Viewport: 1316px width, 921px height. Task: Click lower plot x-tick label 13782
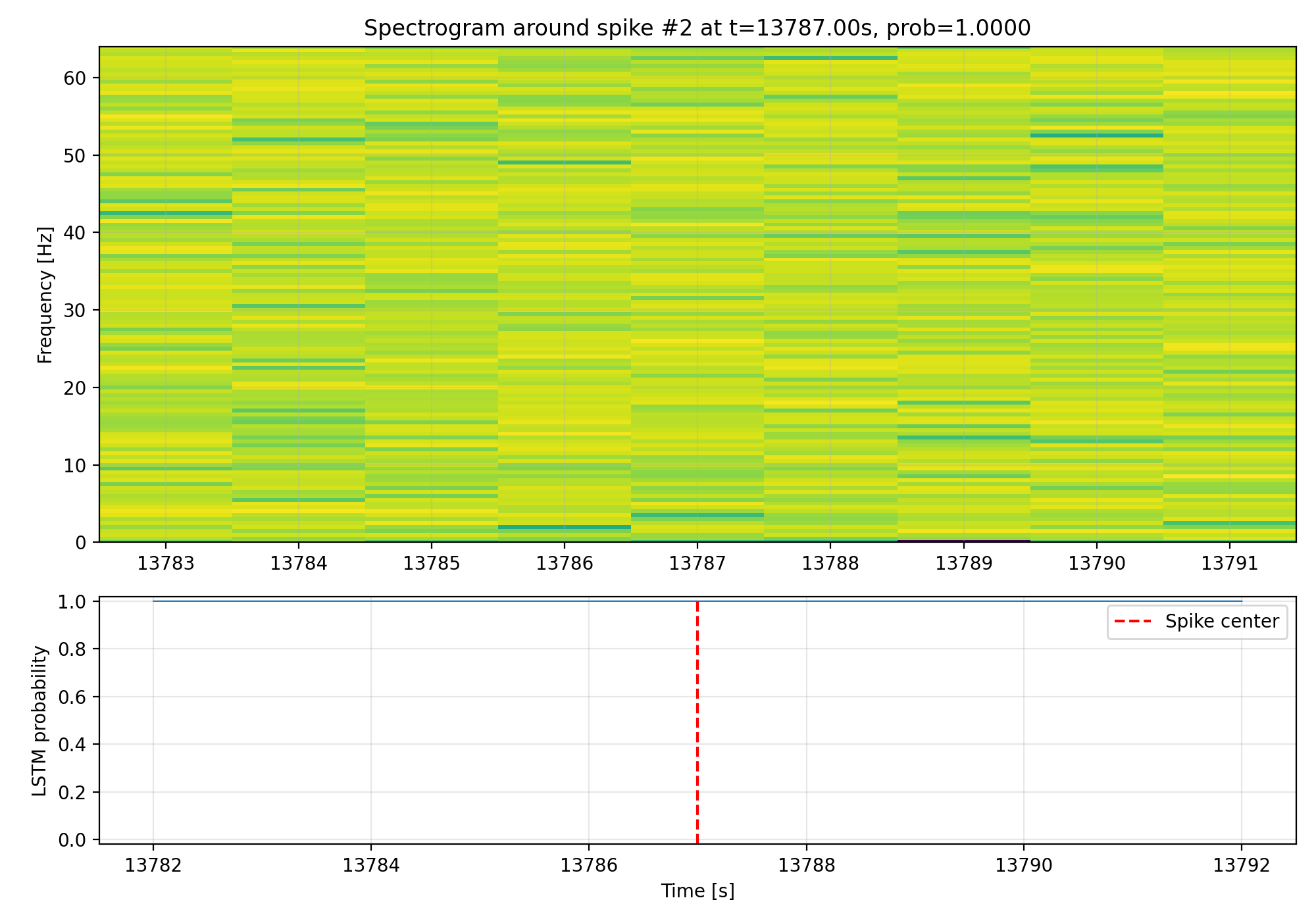[153, 866]
